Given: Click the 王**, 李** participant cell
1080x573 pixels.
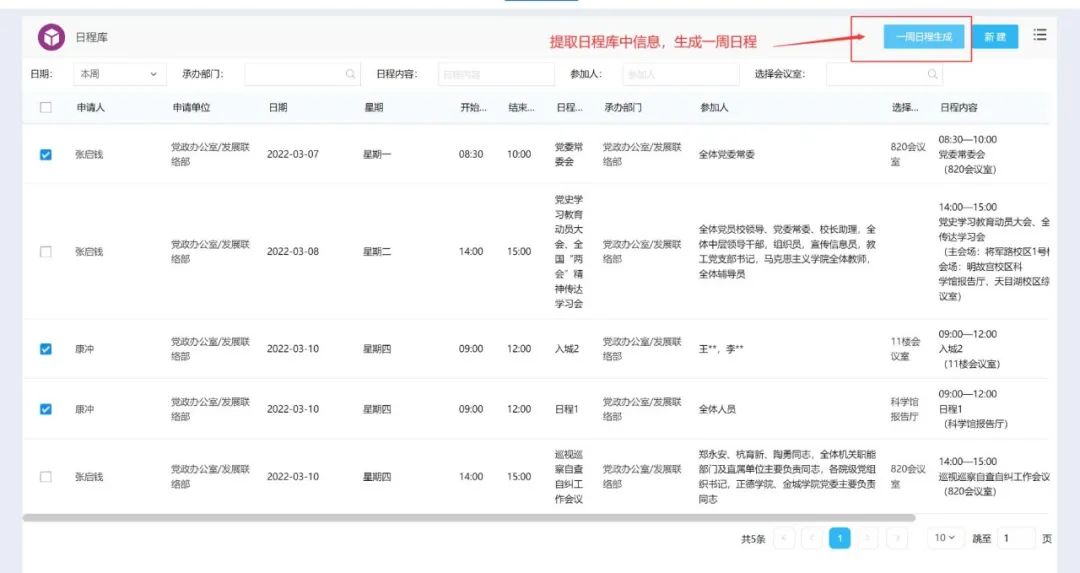Looking at the screenshot, I should coord(721,349).
